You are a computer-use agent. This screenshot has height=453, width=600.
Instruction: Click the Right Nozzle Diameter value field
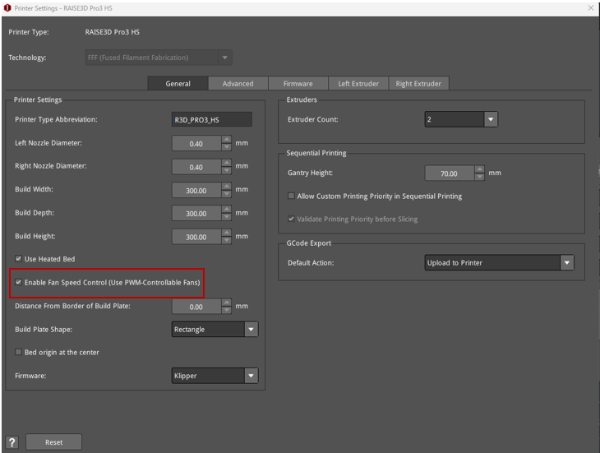tap(196, 167)
